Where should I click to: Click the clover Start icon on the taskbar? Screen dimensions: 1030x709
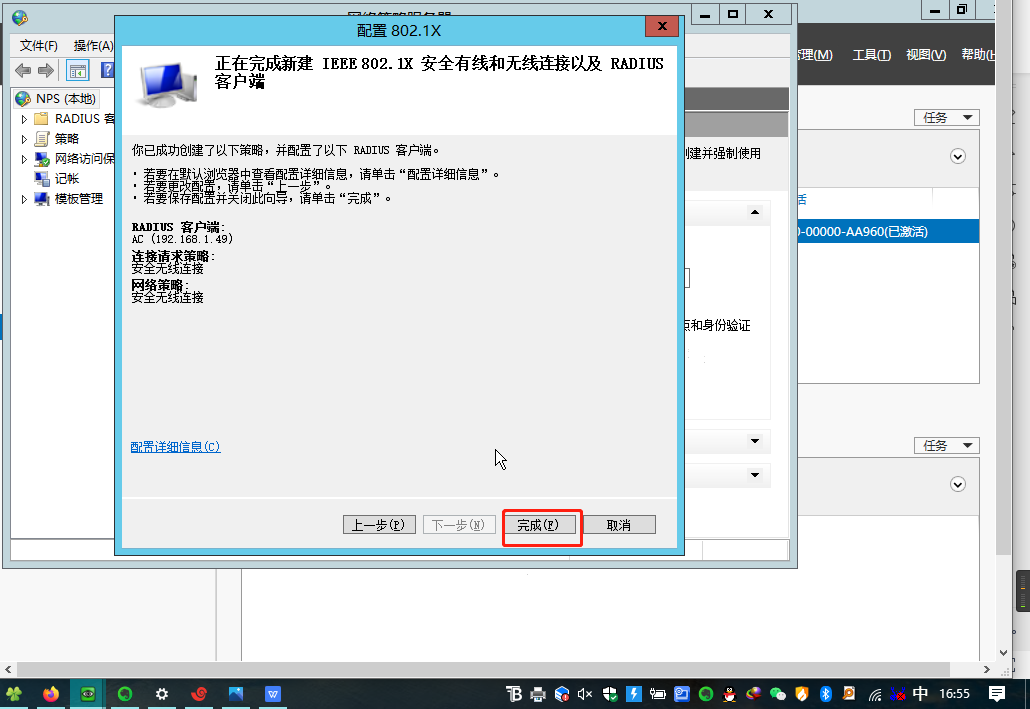pos(14,694)
